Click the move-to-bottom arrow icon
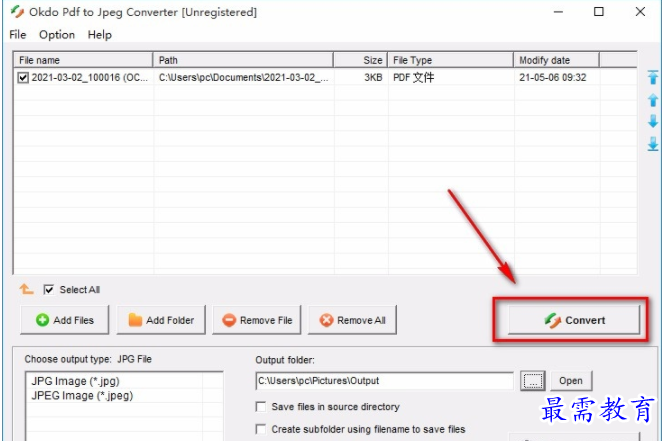The width and height of the screenshot is (663, 441). 653,144
